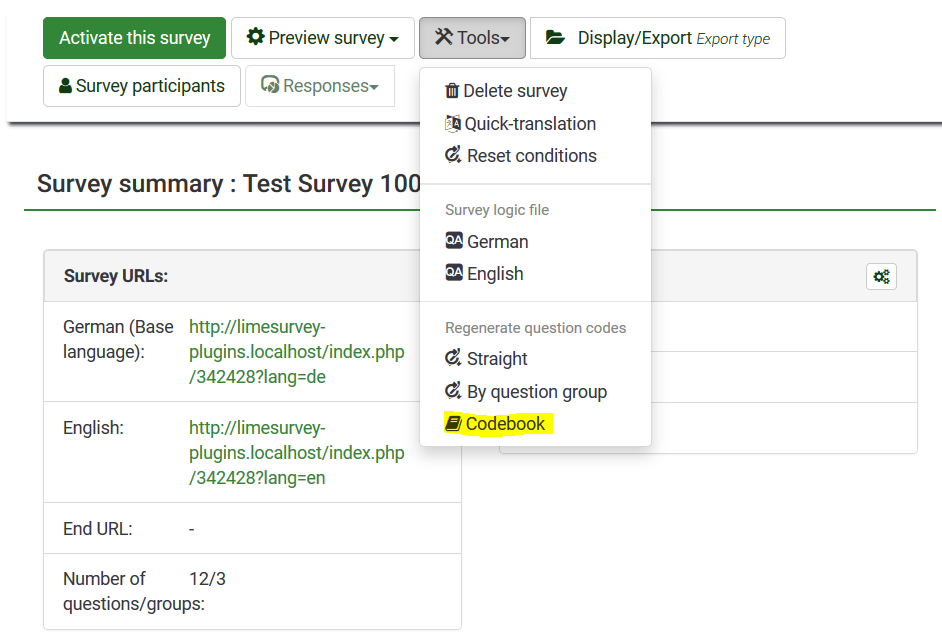Collapse the Tools dropdown menu
The image size is (942, 638).
coord(472,38)
